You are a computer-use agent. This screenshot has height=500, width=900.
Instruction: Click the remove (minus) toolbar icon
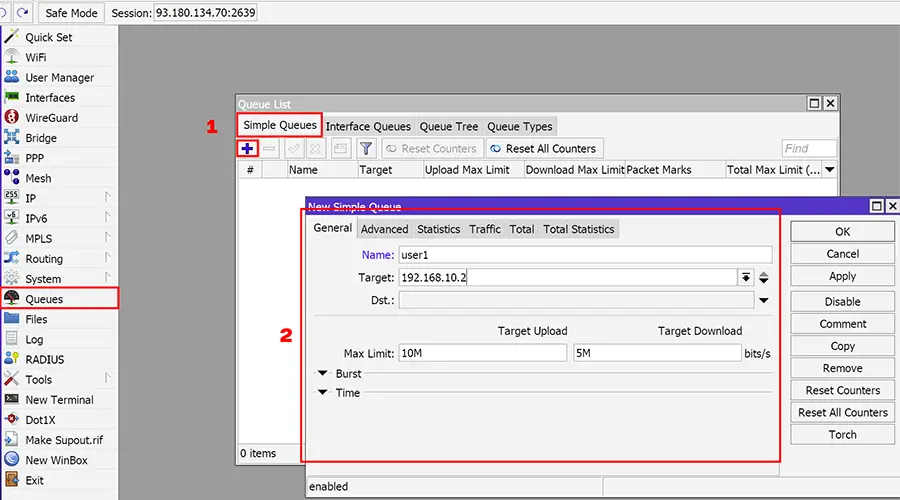pyautogui.click(x=269, y=149)
